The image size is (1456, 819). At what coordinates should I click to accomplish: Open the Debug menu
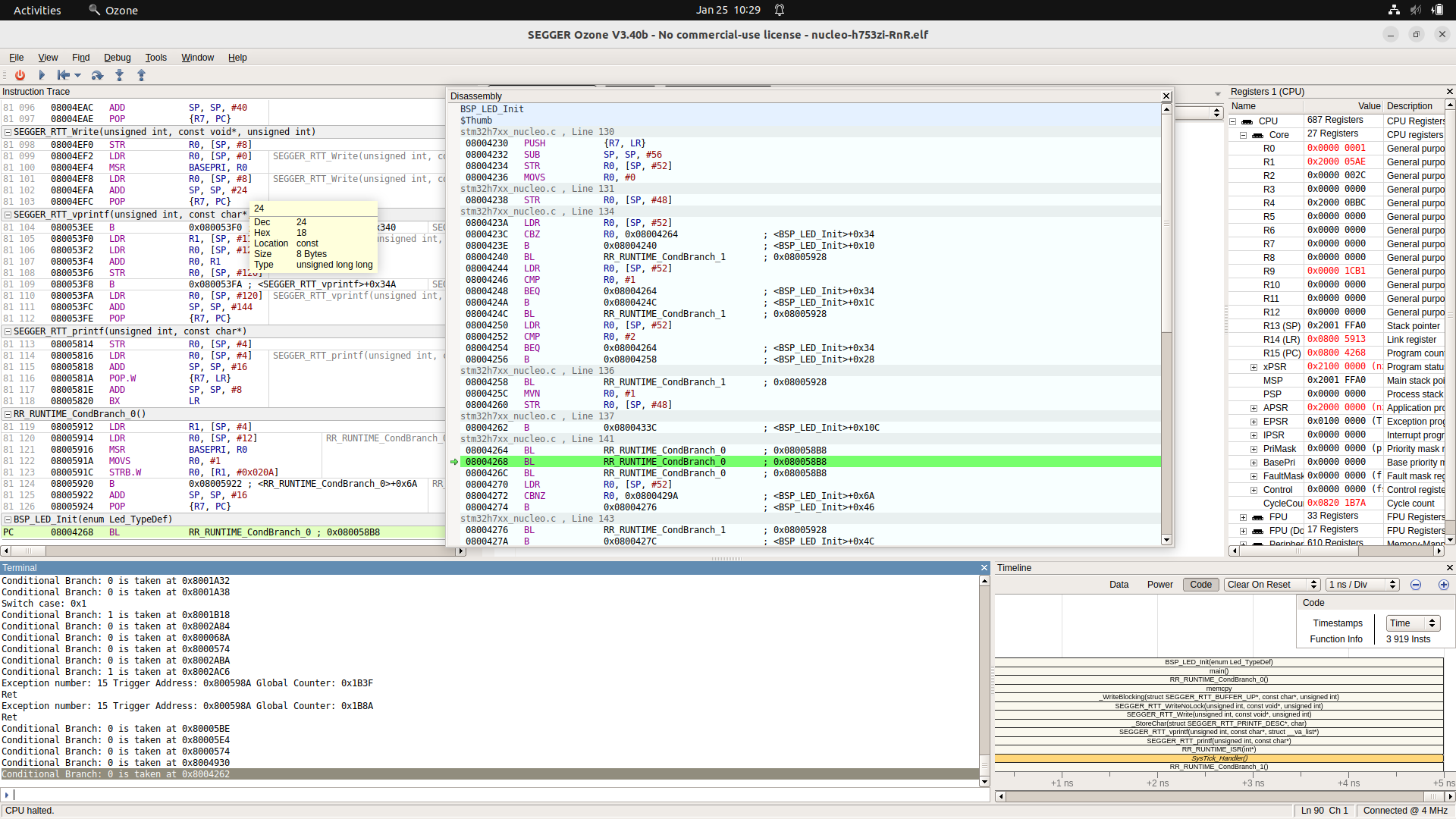click(117, 58)
